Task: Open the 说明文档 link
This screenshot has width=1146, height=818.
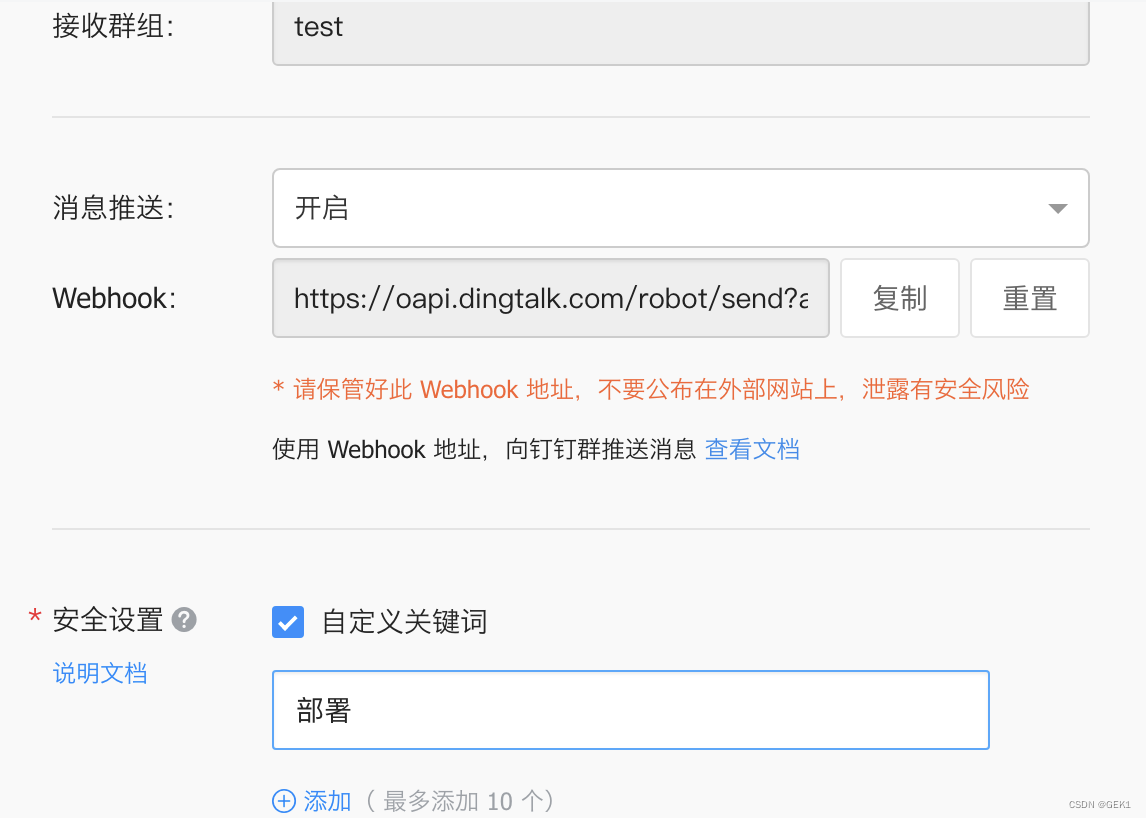Action: click(x=100, y=673)
